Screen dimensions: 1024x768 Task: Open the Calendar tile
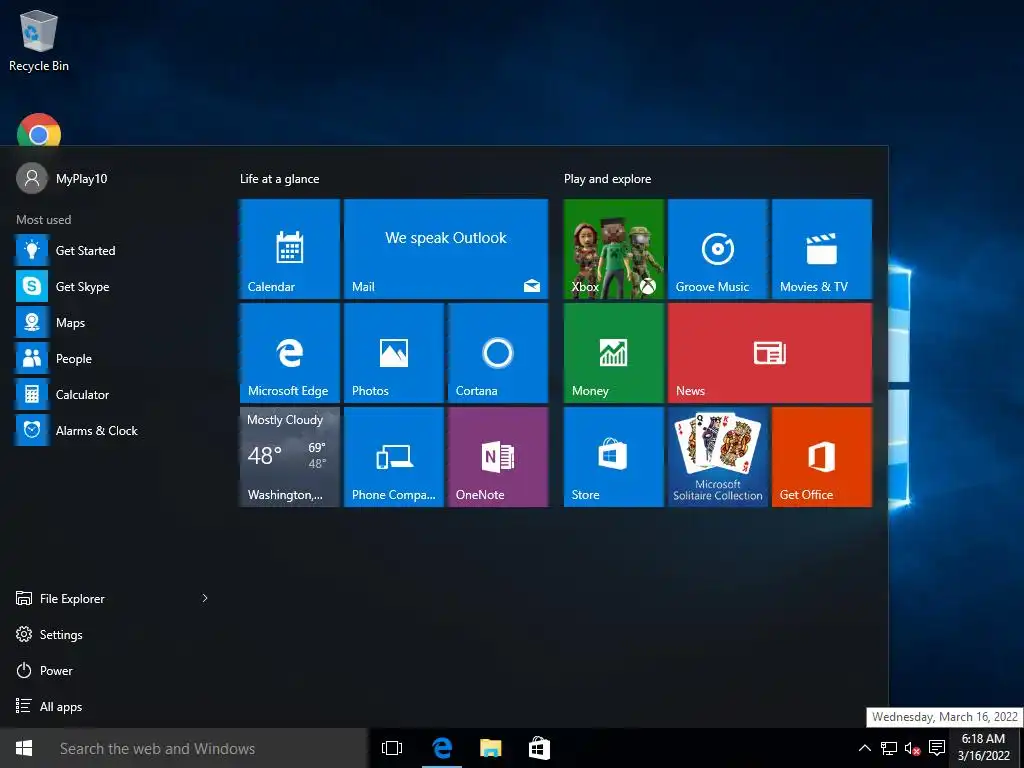(289, 249)
